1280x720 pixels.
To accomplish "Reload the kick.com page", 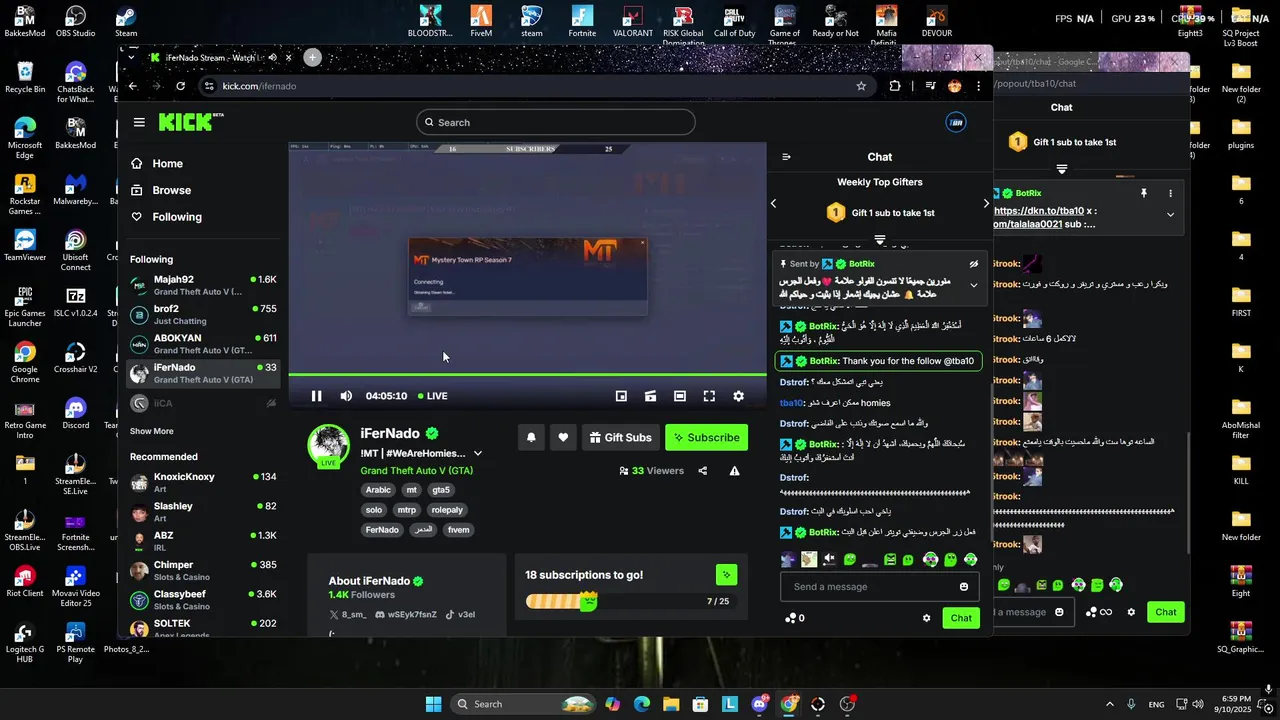I will click(180, 86).
